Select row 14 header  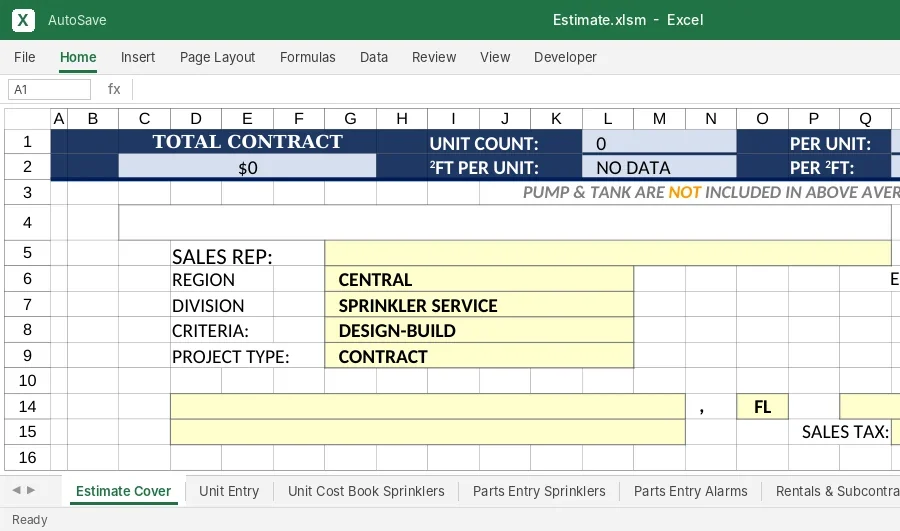point(27,406)
